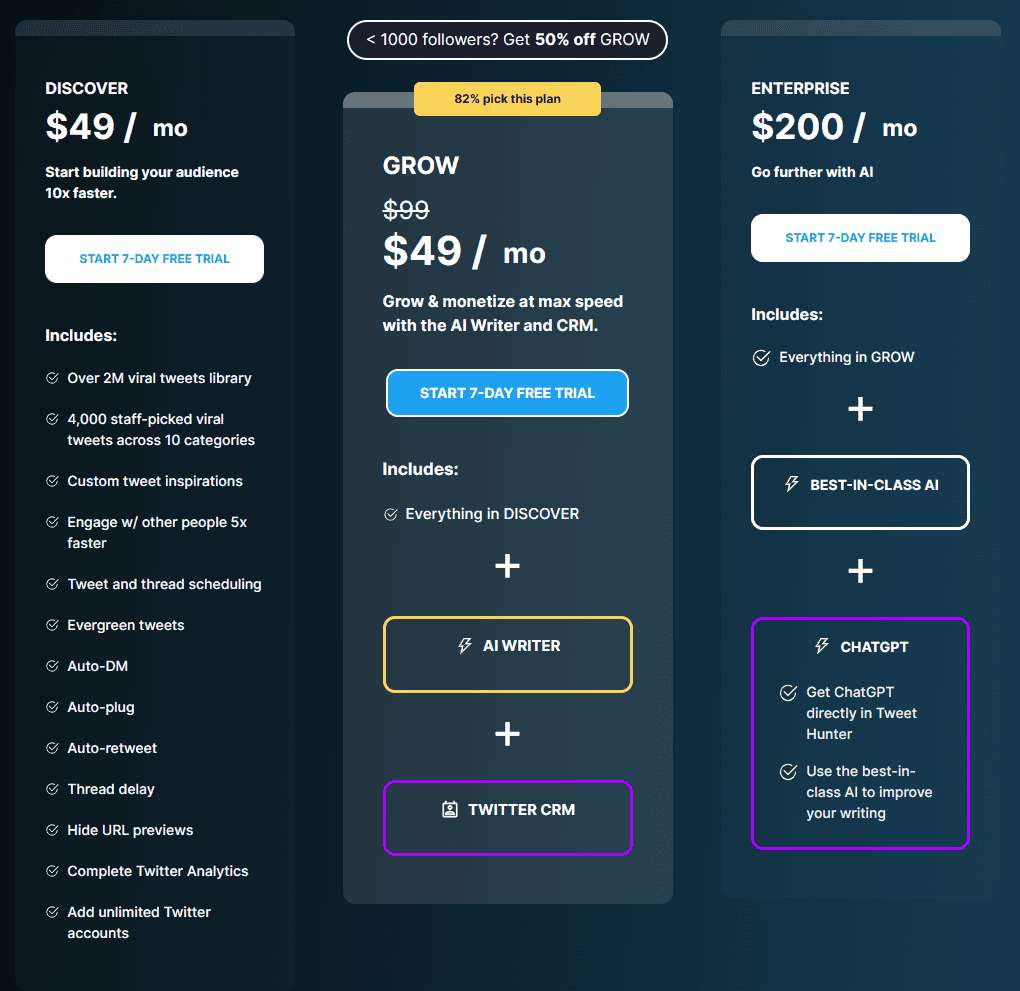This screenshot has height=991, width=1020.
Task: Select the TWITTER CRM feature box
Action: coord(507,818)
